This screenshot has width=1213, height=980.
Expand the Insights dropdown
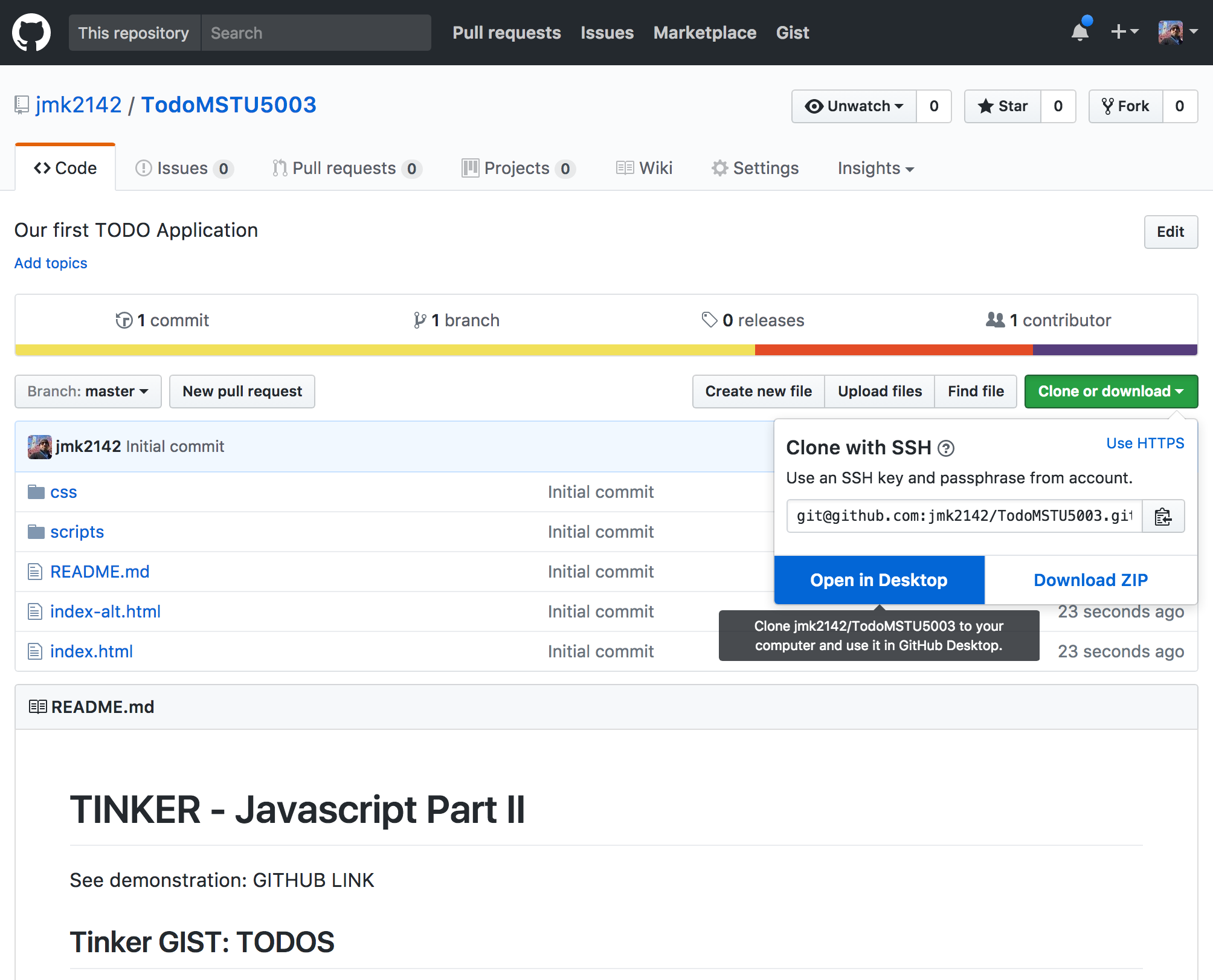876,168
